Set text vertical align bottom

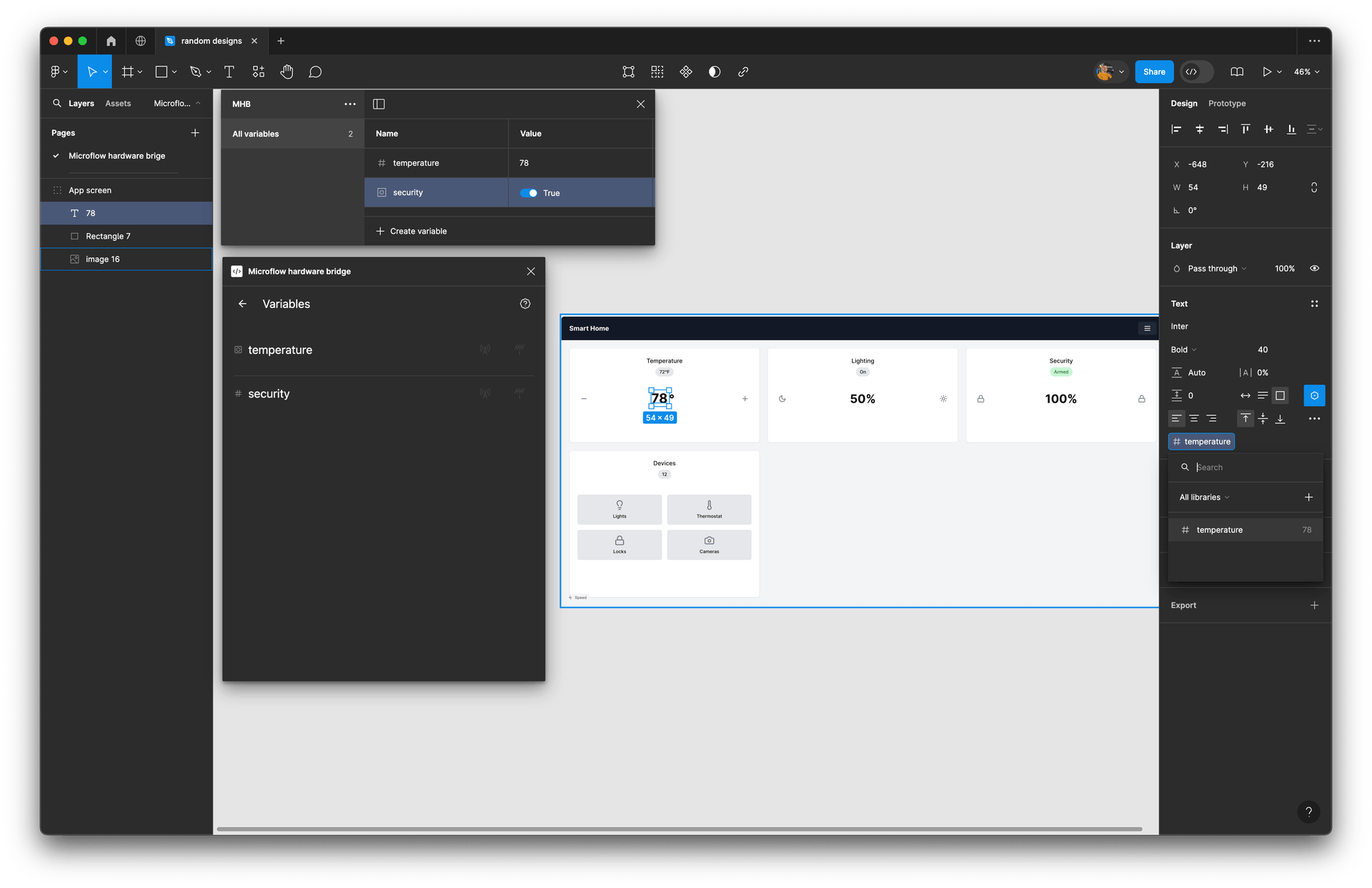point(1280,418)
